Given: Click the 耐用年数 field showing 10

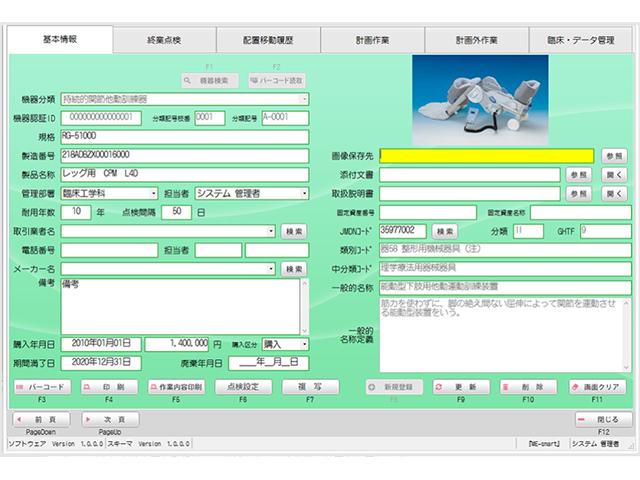Looking at the screenshot, I should click(x=76, y=212).
